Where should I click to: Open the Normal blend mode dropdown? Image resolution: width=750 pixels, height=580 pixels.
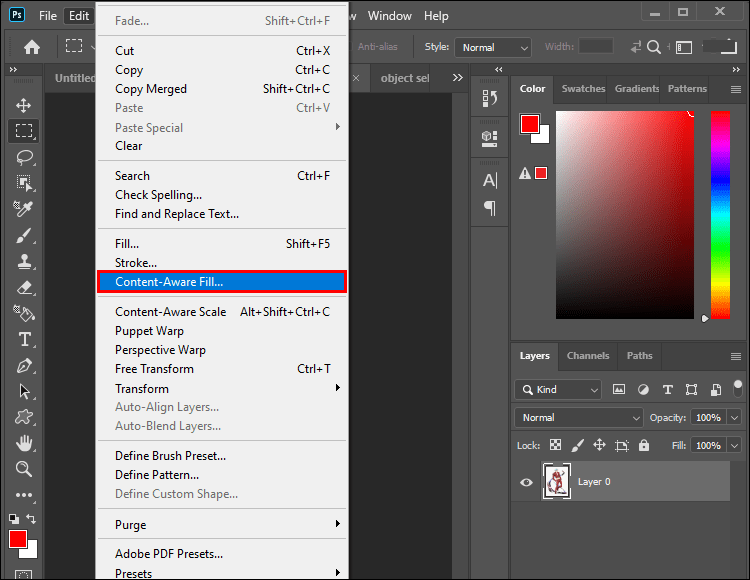tap(580, 417)
